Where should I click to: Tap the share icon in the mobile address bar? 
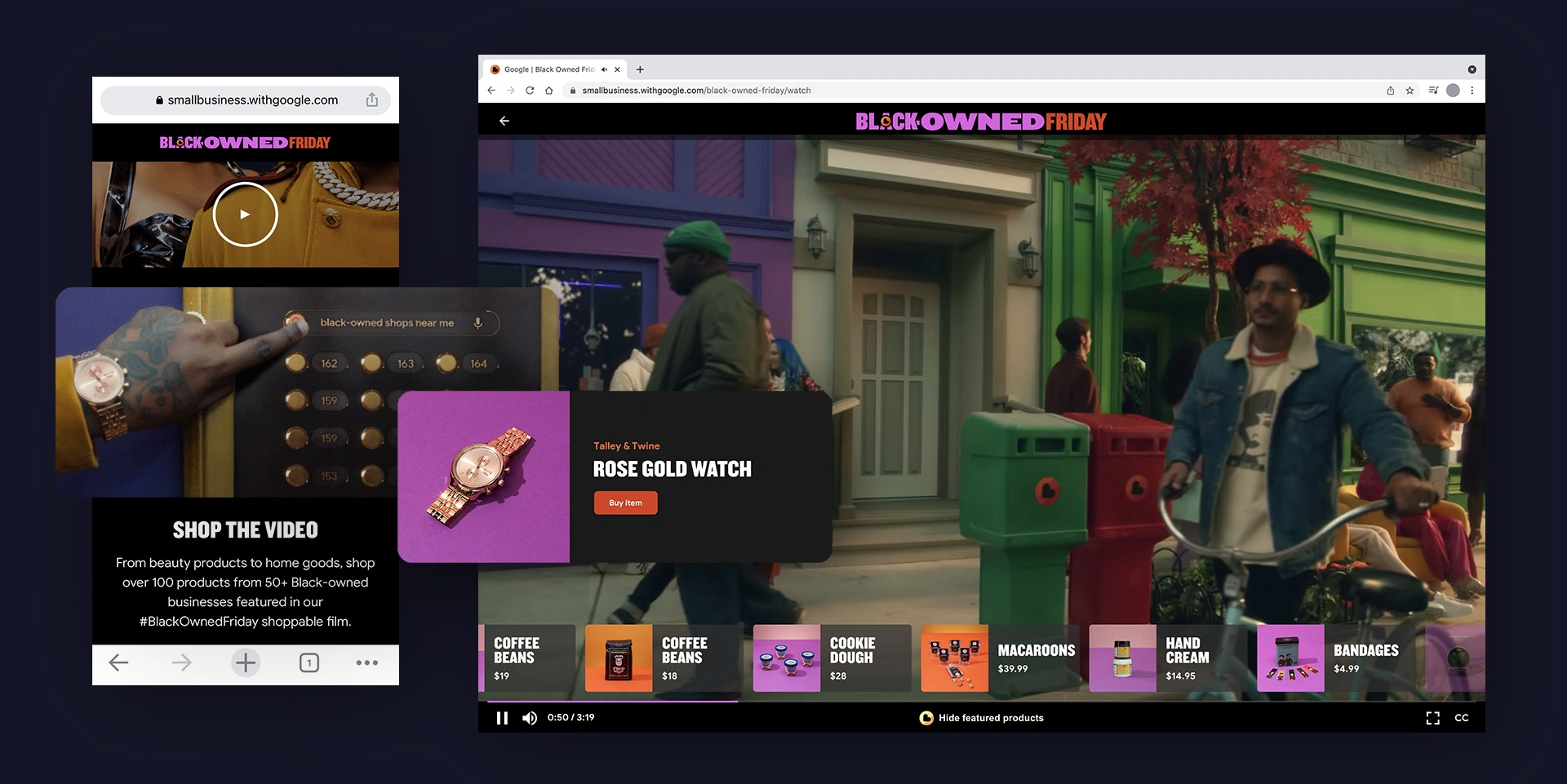click(372, 100)
